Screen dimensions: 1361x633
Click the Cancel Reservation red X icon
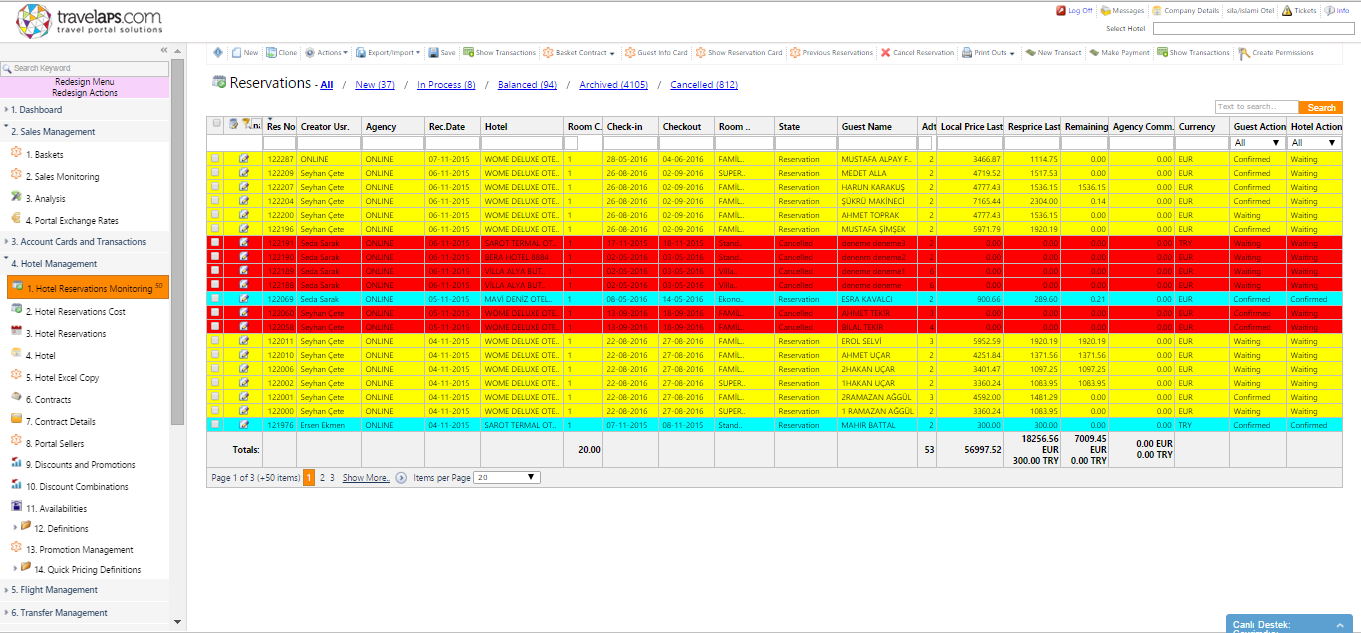coord(885,53)
